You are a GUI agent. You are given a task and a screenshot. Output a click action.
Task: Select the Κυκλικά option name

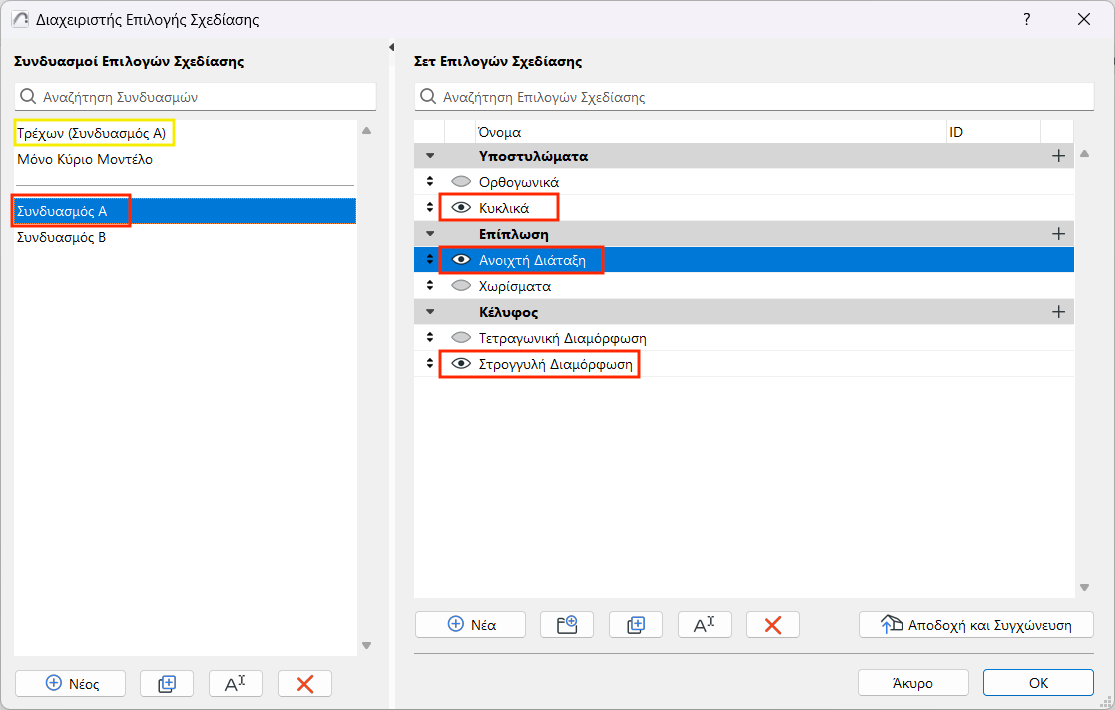[x=504, y=208]
